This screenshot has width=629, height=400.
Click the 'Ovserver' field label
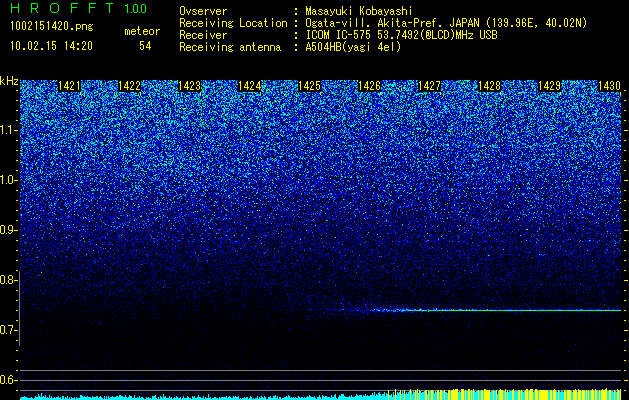click(203, 11)
